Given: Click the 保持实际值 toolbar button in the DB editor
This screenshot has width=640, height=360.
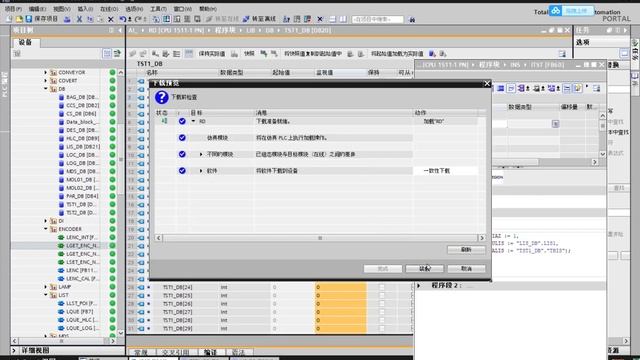Looking at the screenshot, I should tap(212, 54).
